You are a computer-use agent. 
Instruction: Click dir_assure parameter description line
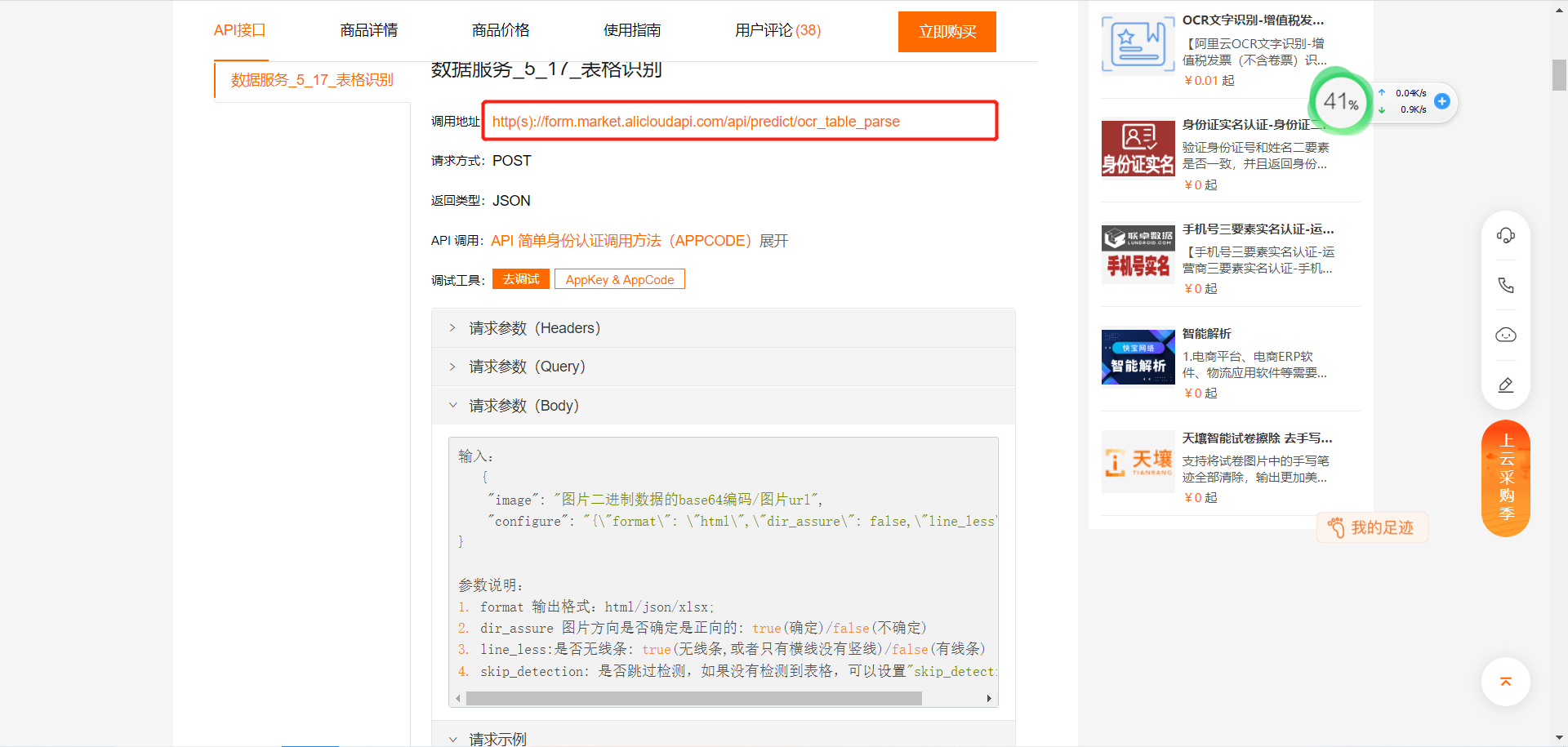pos(693,628)
